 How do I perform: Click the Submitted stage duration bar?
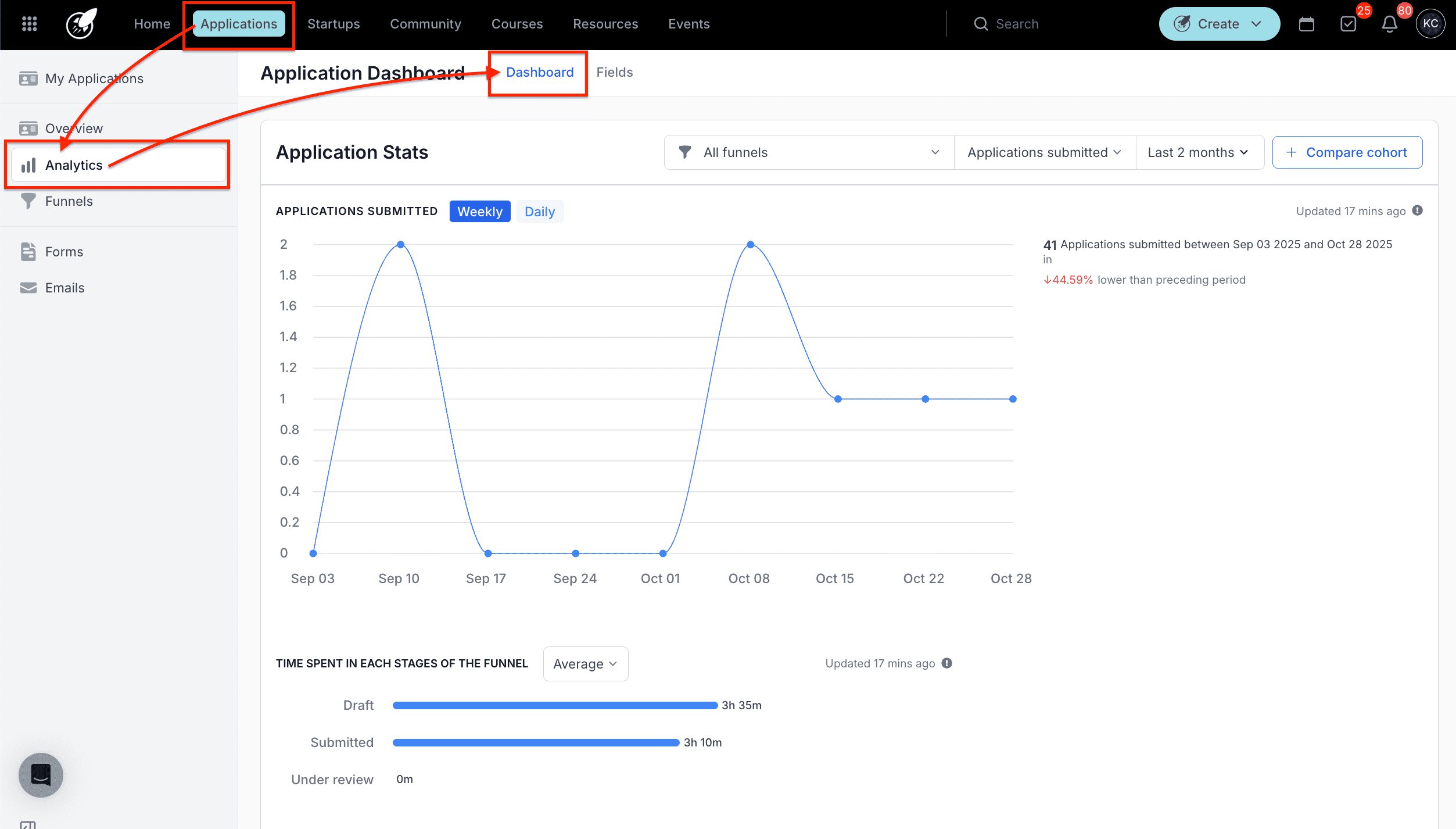(535, 742)
